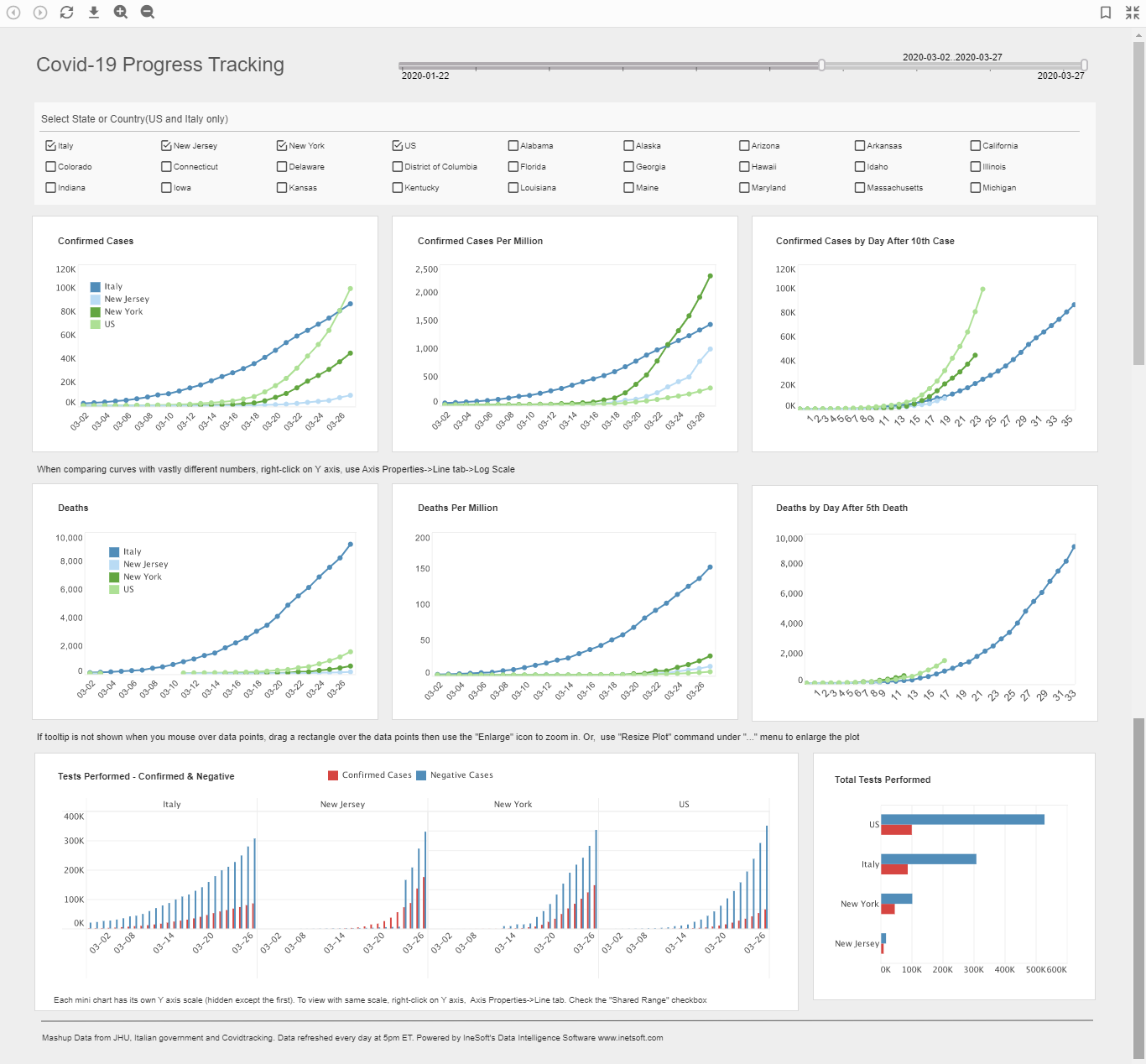Click the date range slider start handle

(x=821, y=65)
